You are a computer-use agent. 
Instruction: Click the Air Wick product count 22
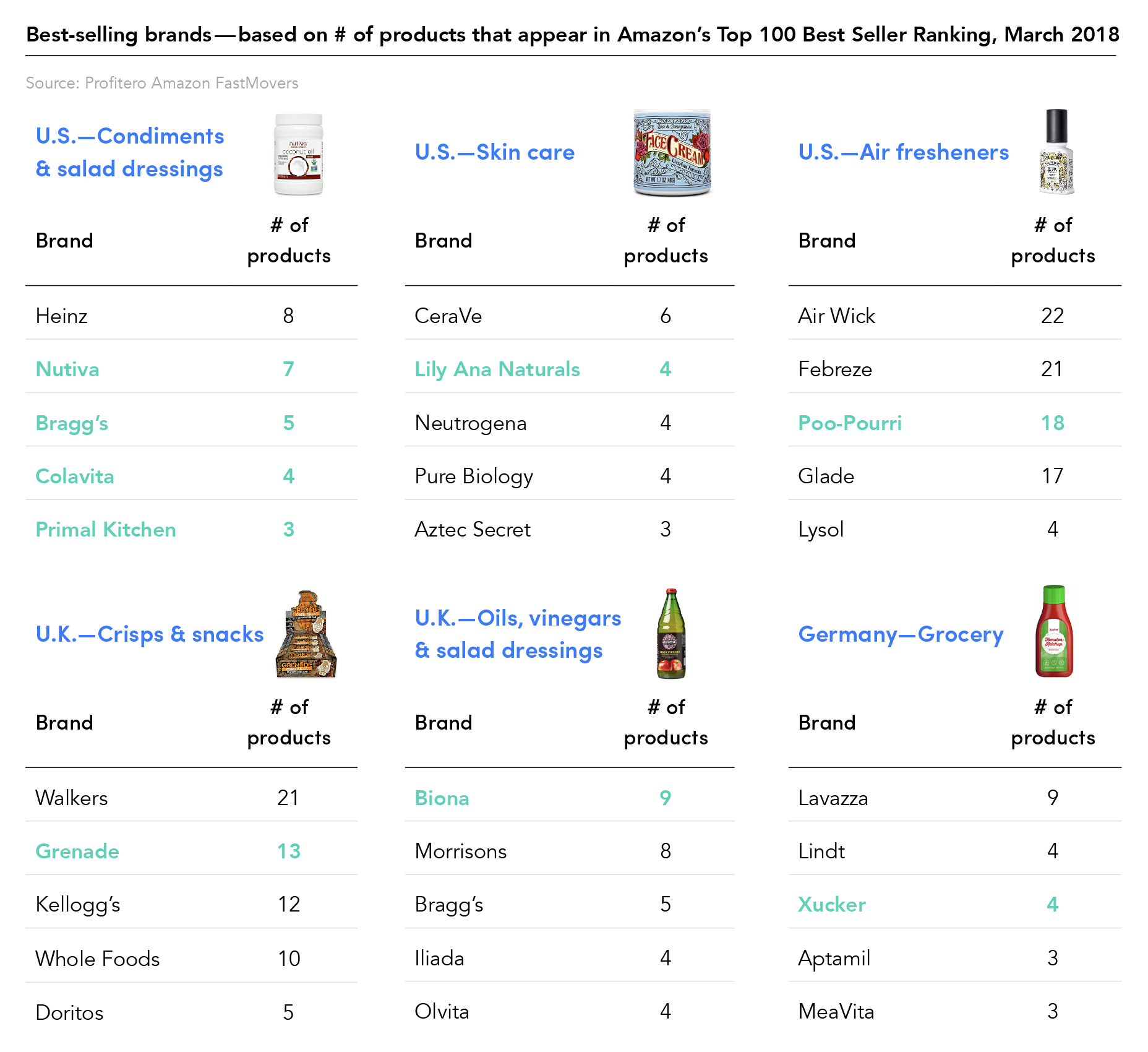pyautogui.click(x=1052, y=316)
